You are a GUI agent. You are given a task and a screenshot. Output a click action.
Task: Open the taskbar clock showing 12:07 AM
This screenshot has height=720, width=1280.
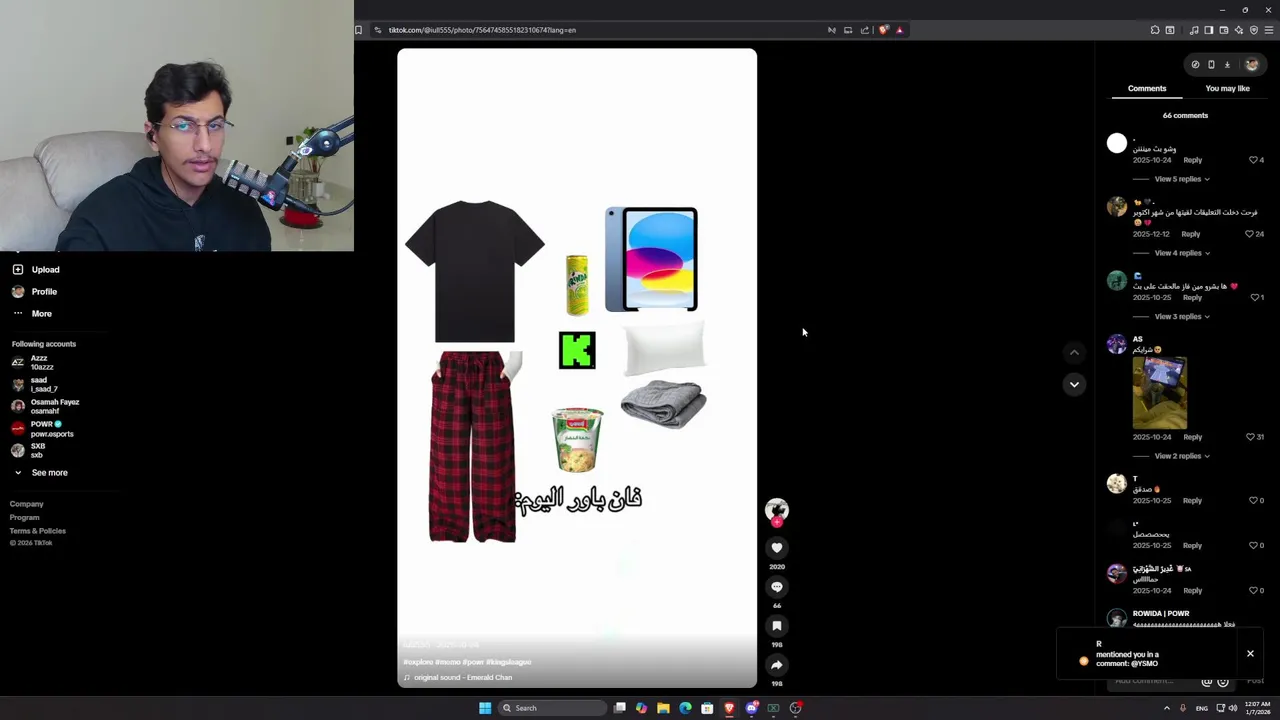1258,708
